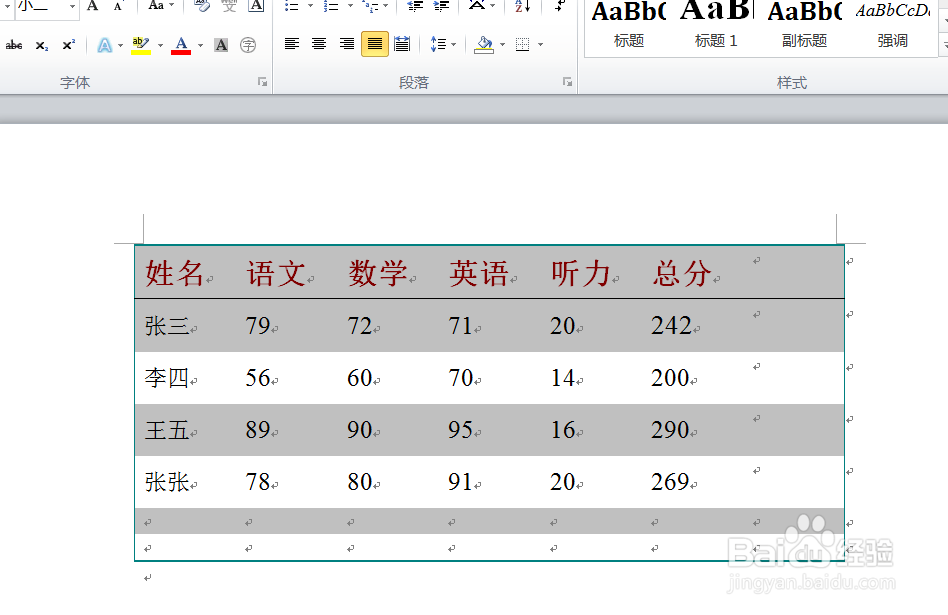The height and width of the screenshot is (615, 948).
Task: Click header cell 语文
Action: coord(276,273)
